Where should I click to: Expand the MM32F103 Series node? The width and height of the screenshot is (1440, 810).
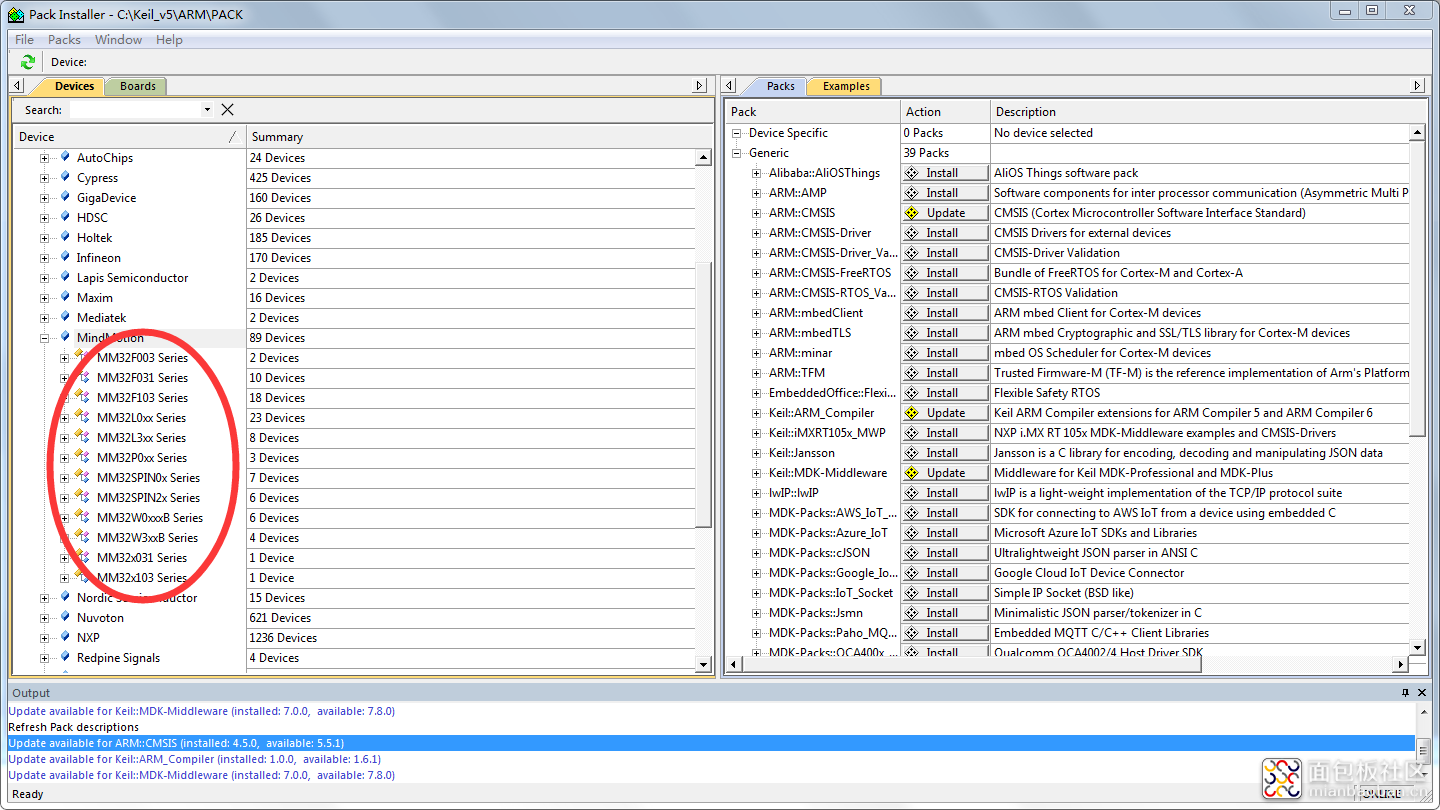point(65,398)
